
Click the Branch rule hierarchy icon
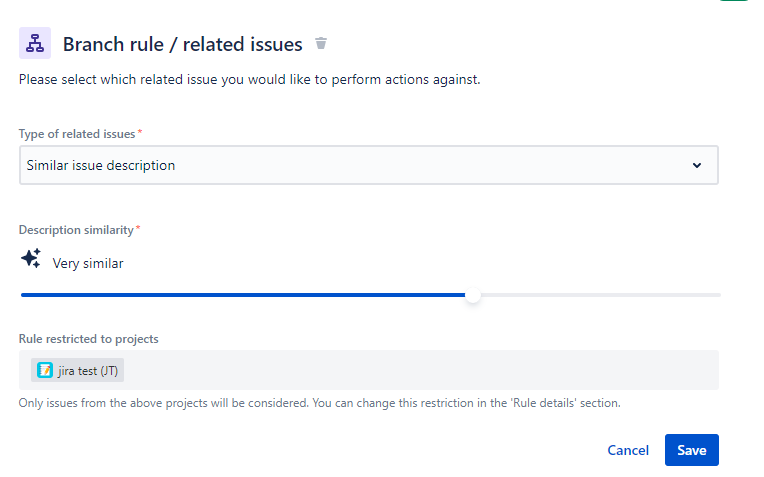[x=35, y=44]
